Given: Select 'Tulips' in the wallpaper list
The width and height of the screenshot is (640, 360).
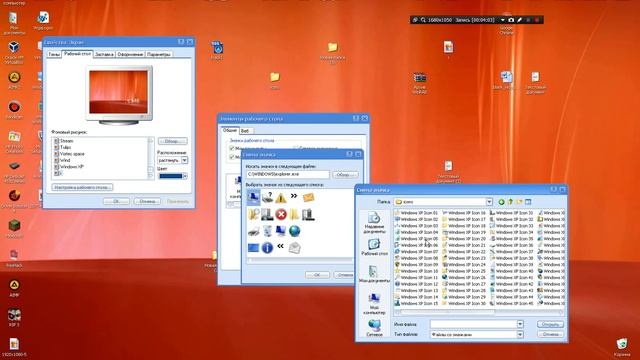Looking at the screenshot, I should (x=65, y=147).
